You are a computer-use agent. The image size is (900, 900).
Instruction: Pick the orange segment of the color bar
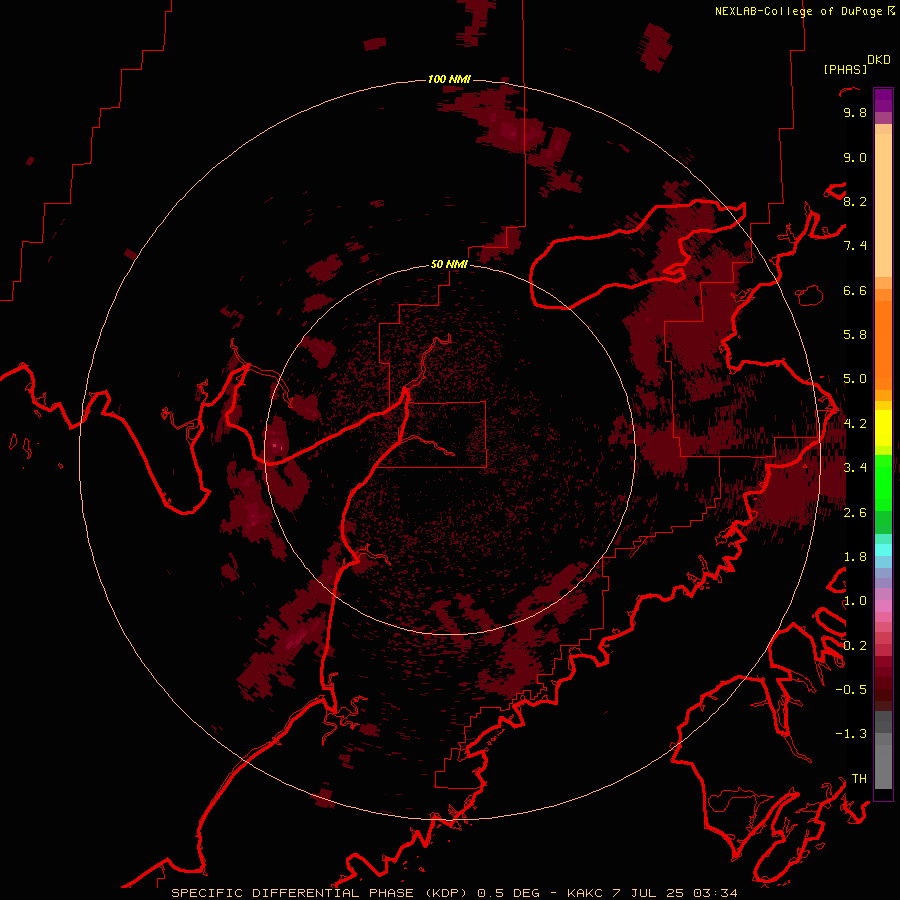pos(883,344)
